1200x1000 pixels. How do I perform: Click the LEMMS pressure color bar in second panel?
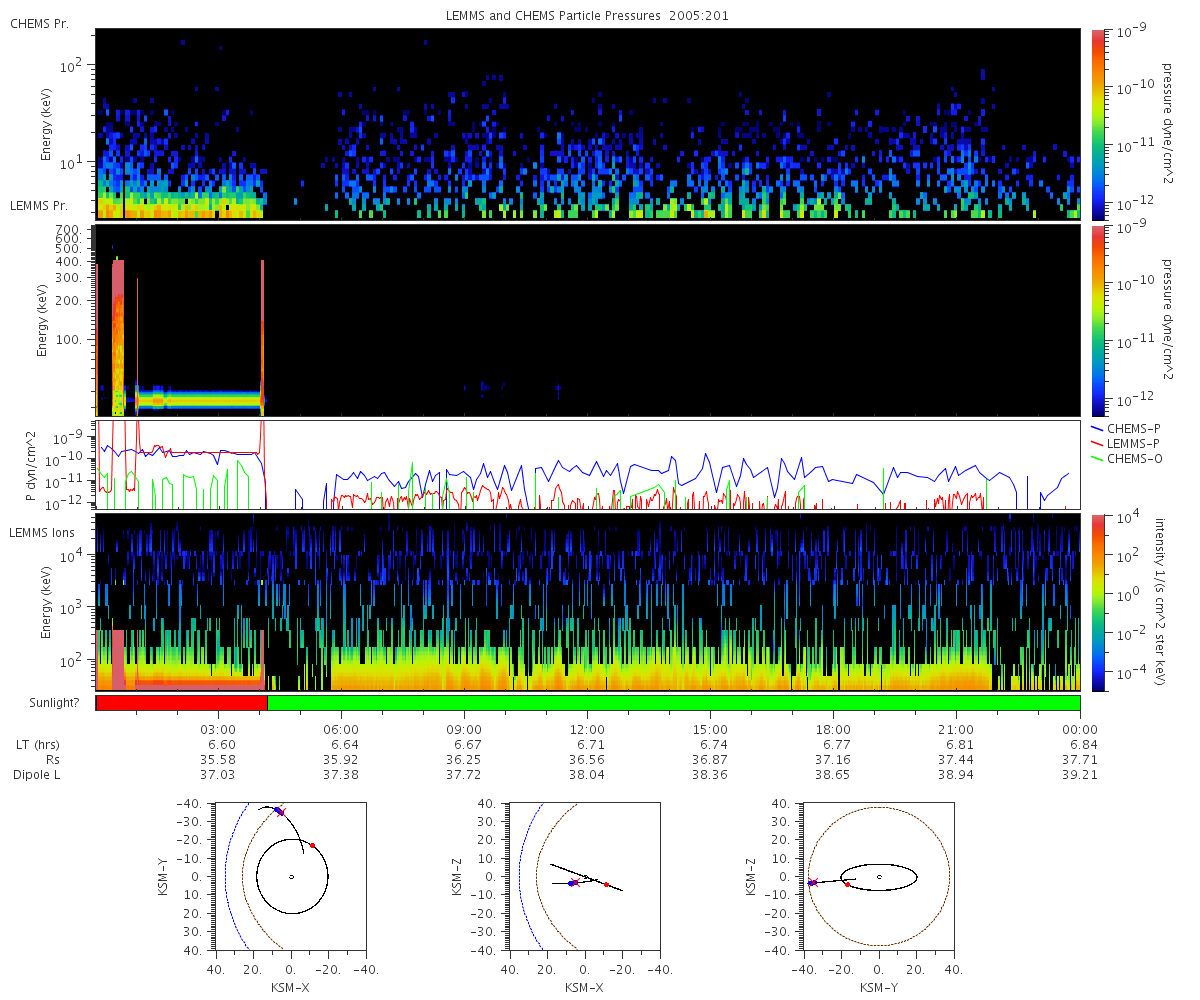click(1098, 321)
